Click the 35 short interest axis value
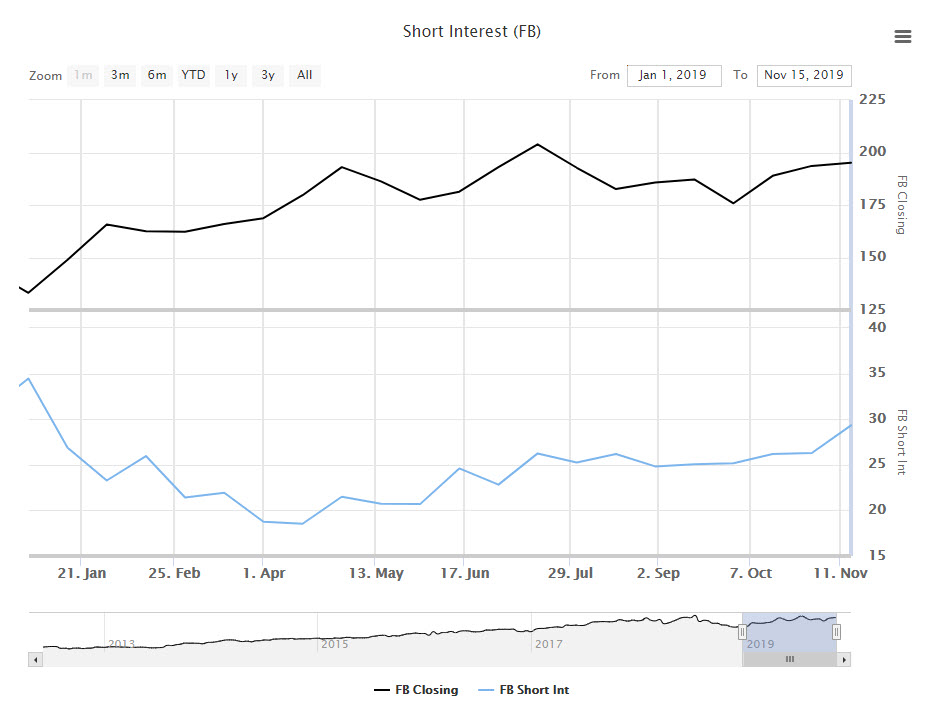 (x=877, y=373)
